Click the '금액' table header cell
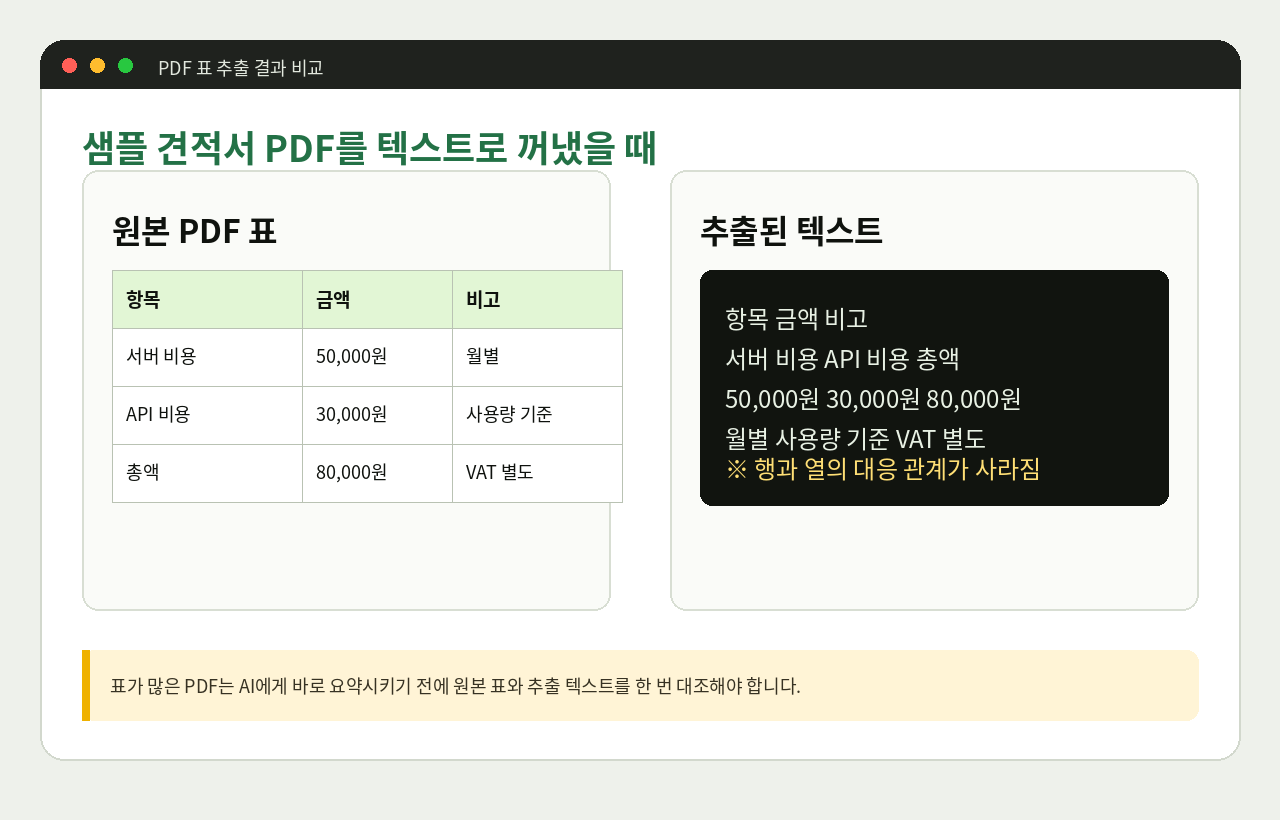This screenshot has width=1280, height=820. click(x=377, y=299)
